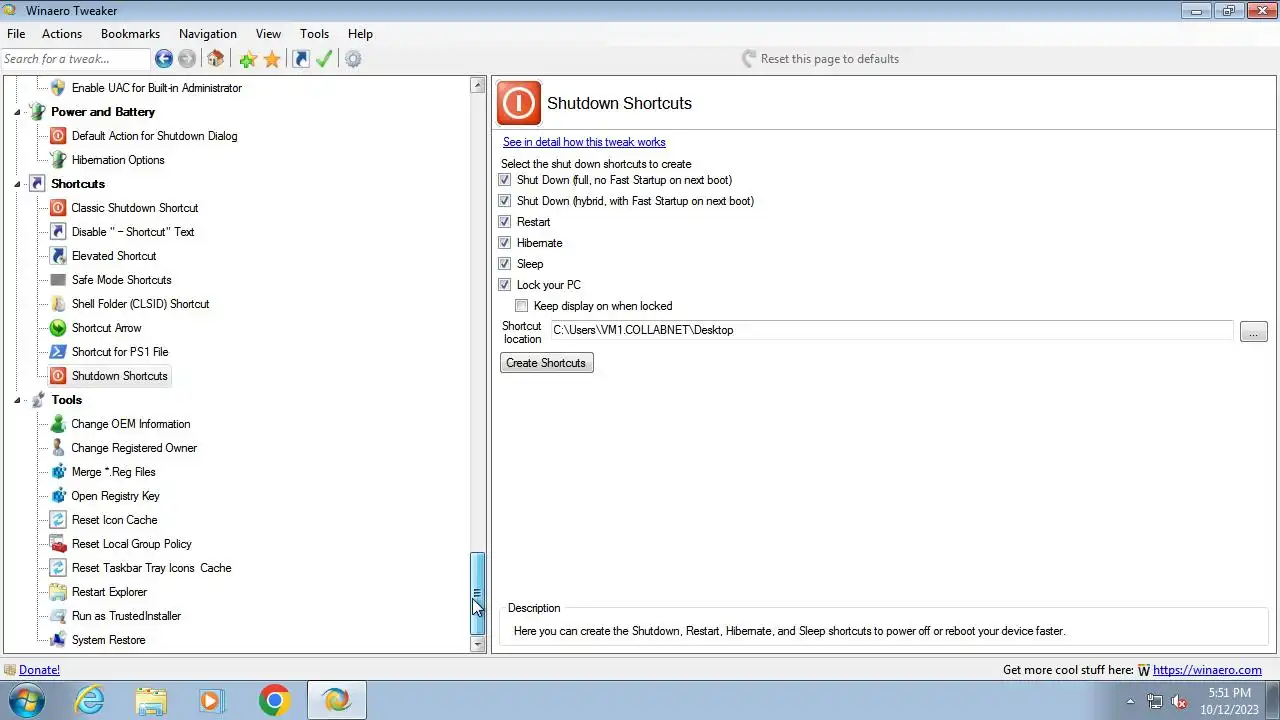1280x720 pixels.
Task: Click the grey forward navigation arrow
Action: click(x=187, y=59)
